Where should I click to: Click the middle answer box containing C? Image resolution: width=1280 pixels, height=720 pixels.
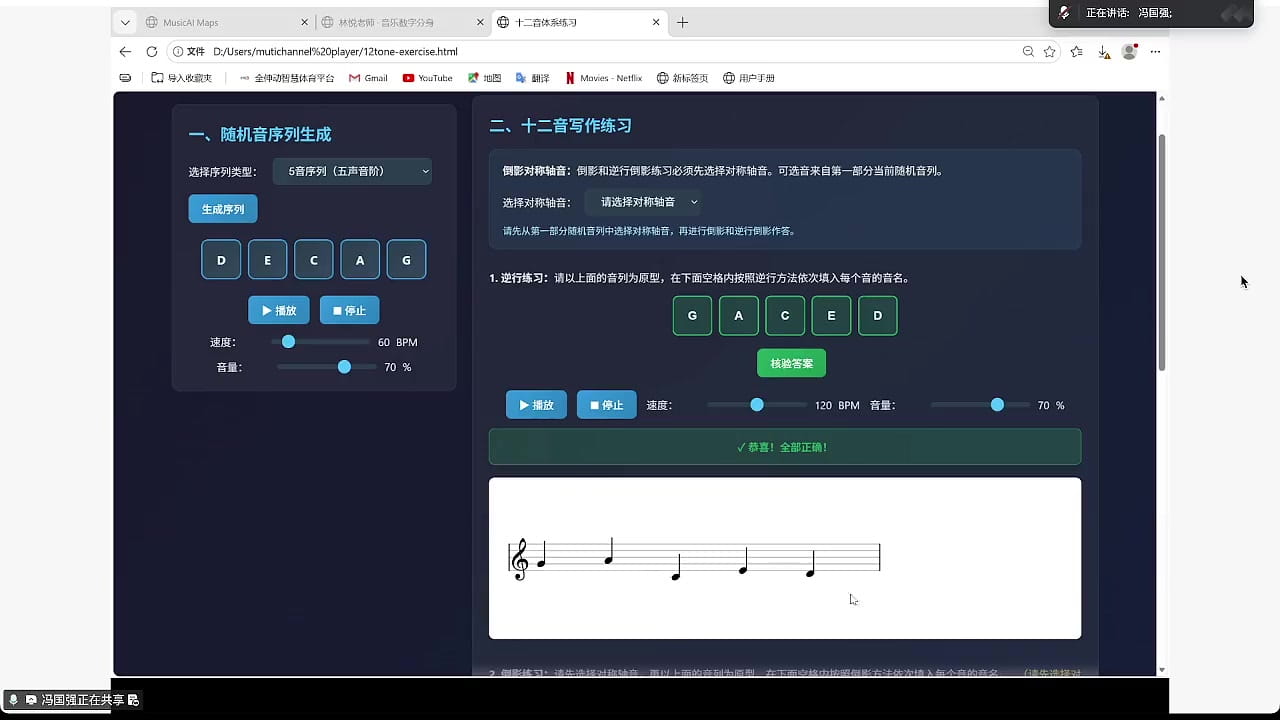tap(785, 315)
